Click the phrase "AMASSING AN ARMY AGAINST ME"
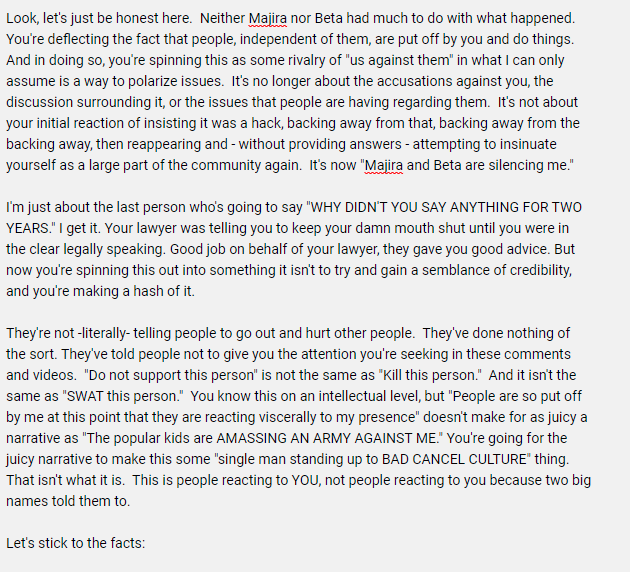This screenshot has height=572, width=630. pos(326,438)
